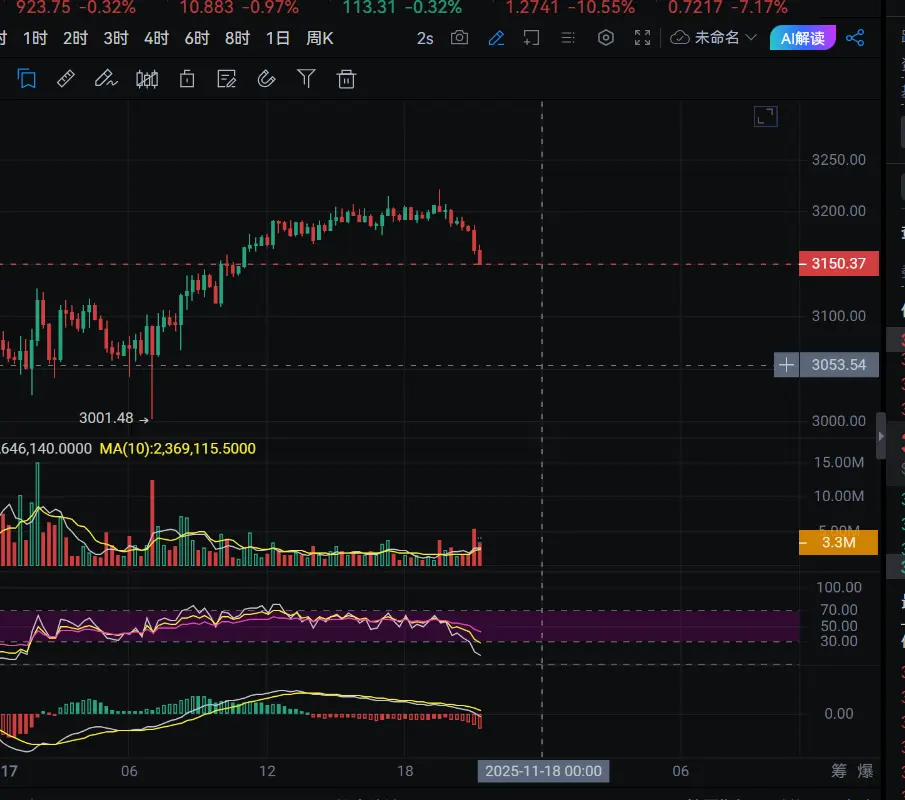Select the ruler measure tool
The width and height of the screenshot is (905, 800).
(66, 78)
